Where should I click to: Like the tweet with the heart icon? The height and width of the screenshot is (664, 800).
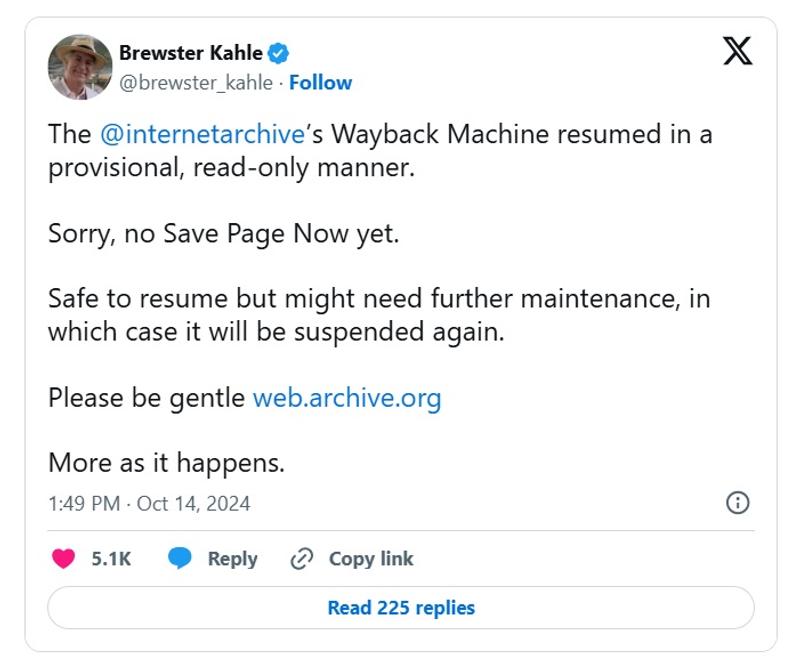[x=63, y=559]
